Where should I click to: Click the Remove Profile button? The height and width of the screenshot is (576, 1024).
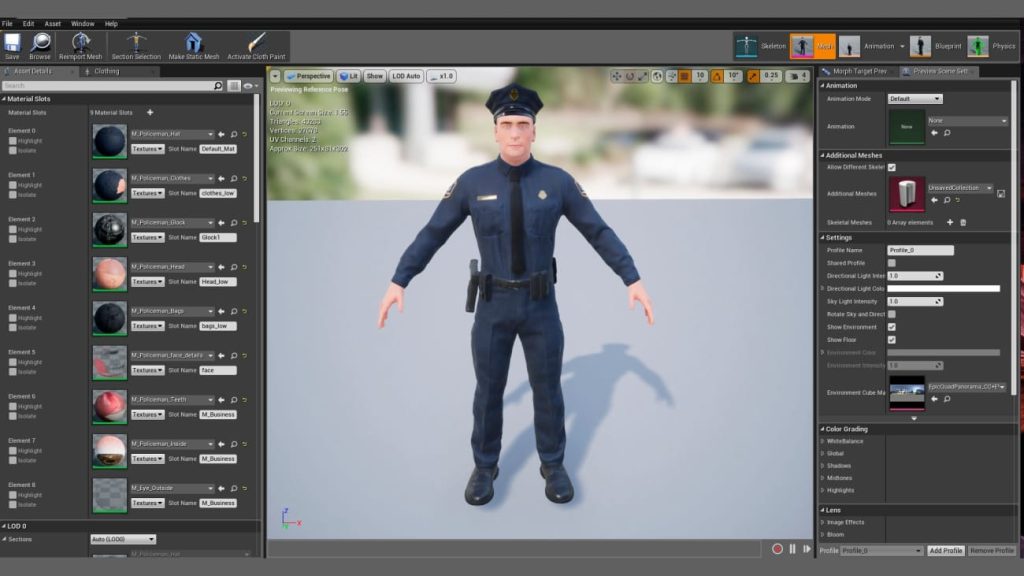(x=992, y=549)
